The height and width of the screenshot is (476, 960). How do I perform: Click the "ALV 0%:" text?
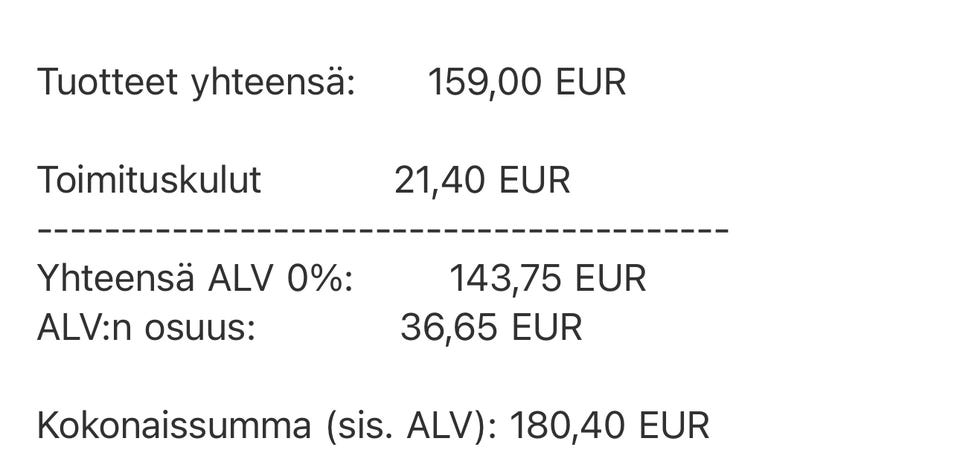pos(280,278)
